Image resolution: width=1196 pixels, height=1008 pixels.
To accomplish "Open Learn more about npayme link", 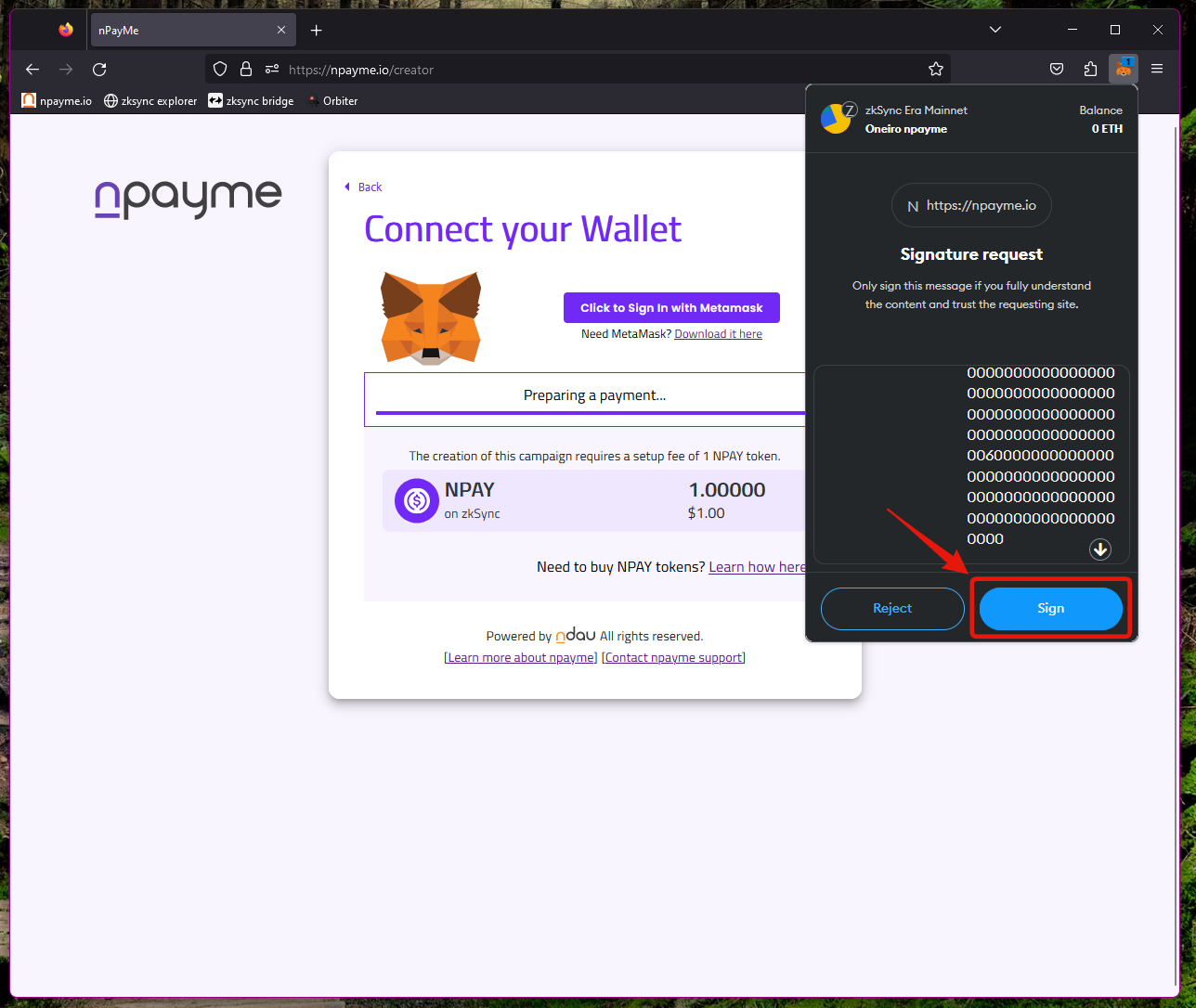I will [x=521, y=657].
